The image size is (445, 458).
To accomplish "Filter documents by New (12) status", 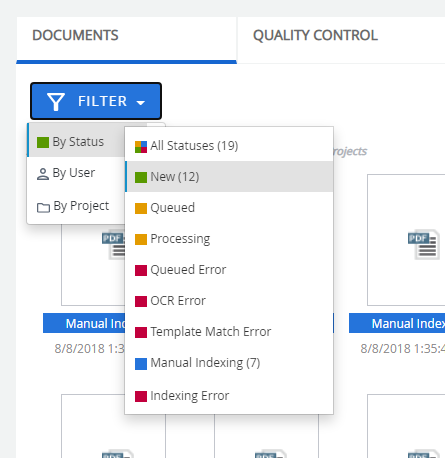I will [x=229, y=176].
